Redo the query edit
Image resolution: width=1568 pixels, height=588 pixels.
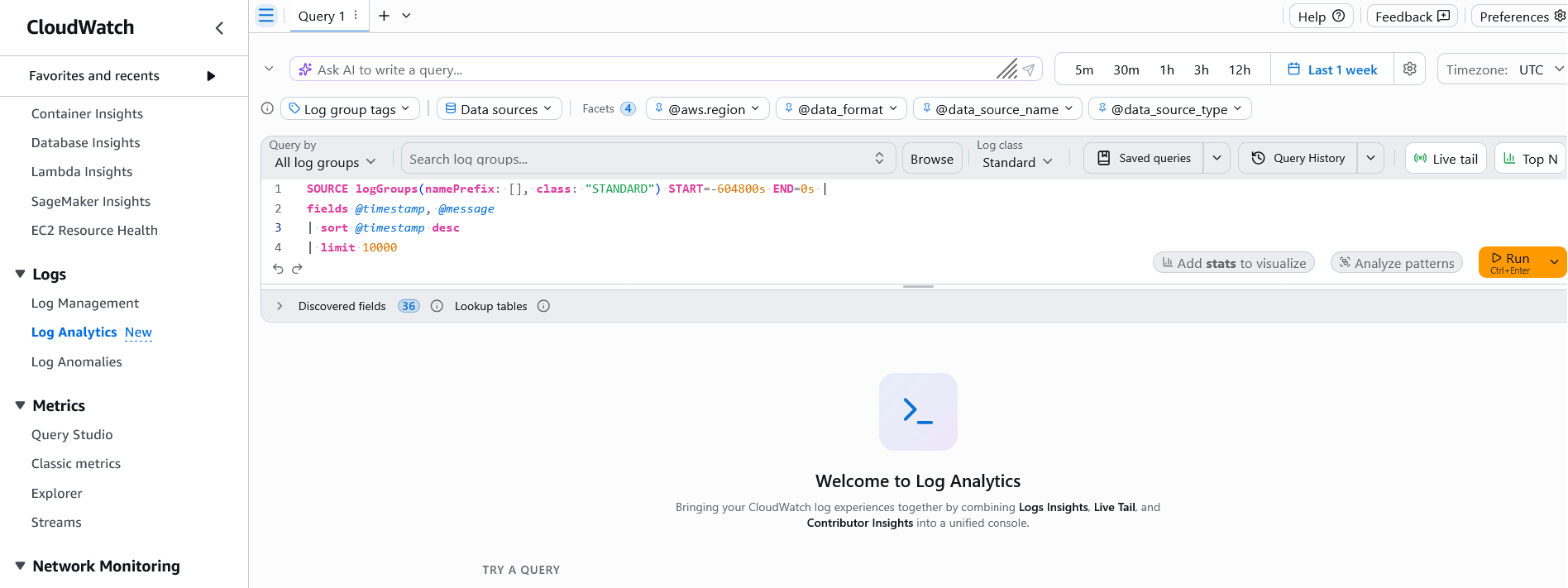coord(298,269)
